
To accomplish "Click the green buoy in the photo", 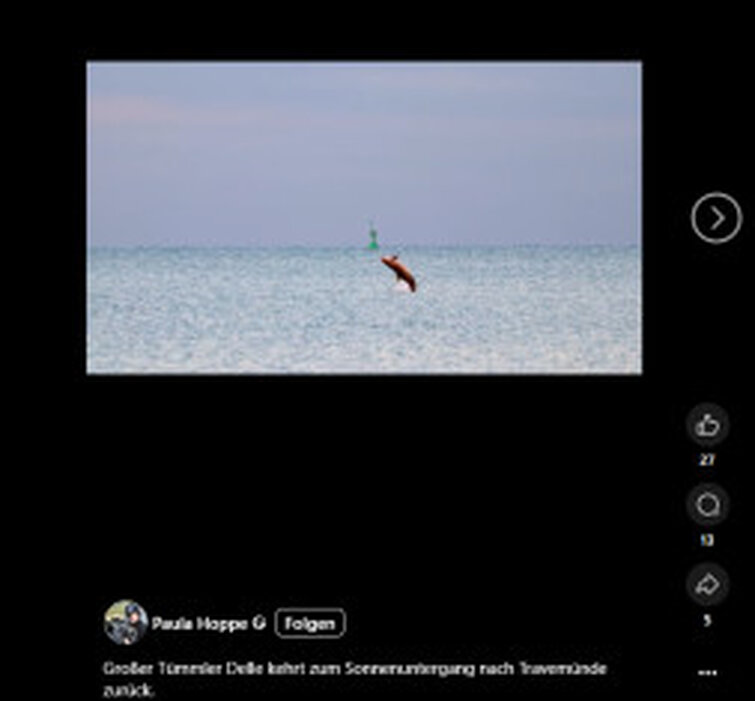I will (x=373, y=238).
